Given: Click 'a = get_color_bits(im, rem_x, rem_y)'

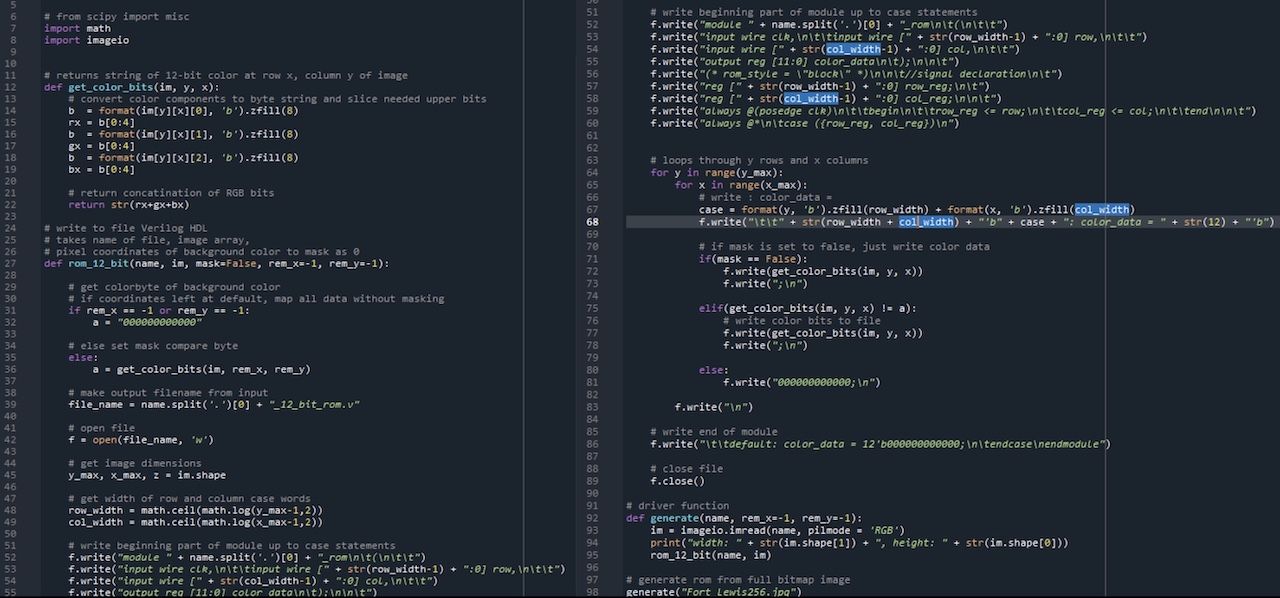Looking at the screenshot, I should [201, 369].
